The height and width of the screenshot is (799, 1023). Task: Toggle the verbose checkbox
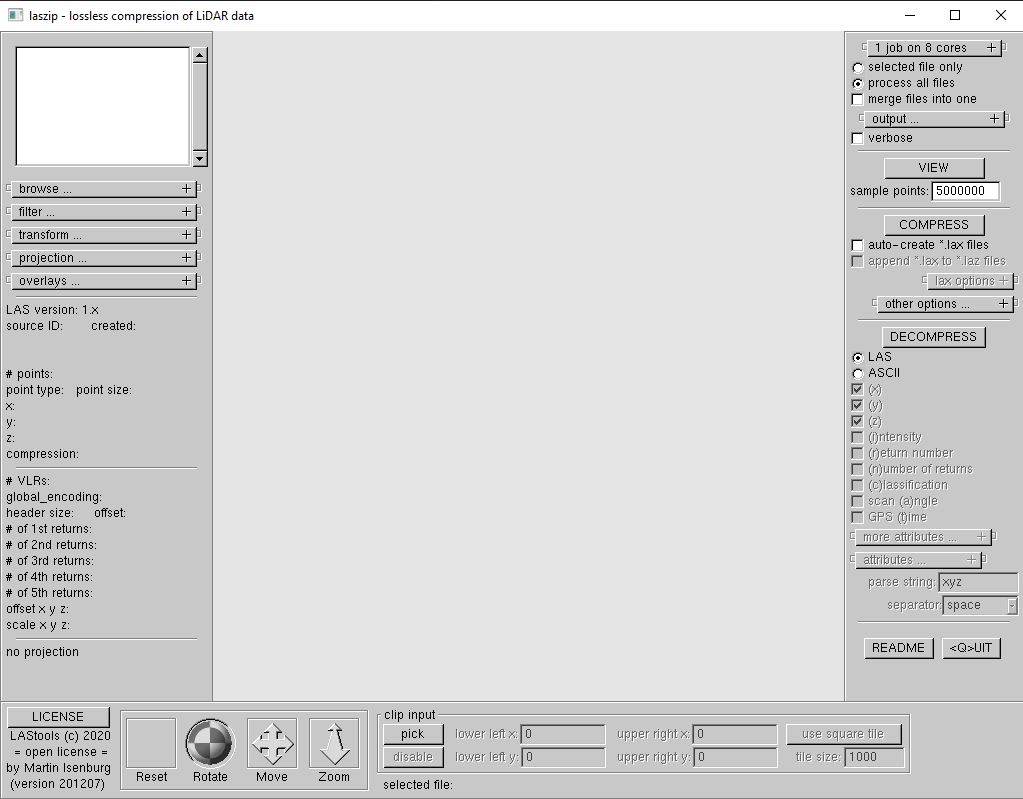tap(857, 138)
